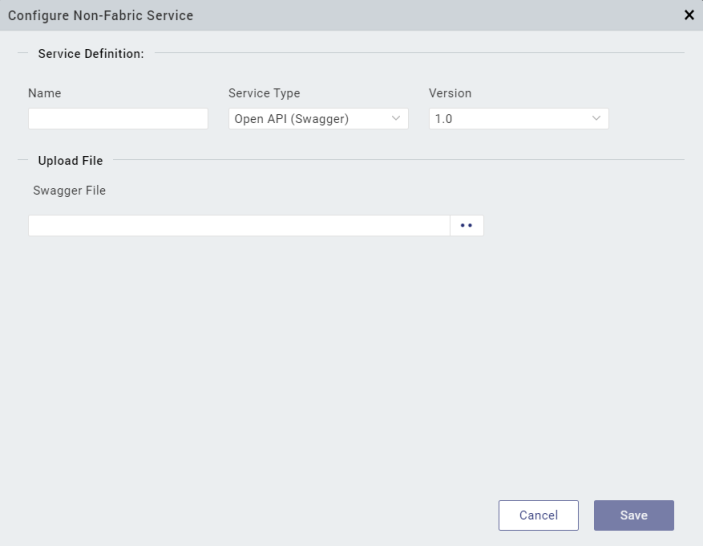Expand the Version combo box

coord(518,119)
